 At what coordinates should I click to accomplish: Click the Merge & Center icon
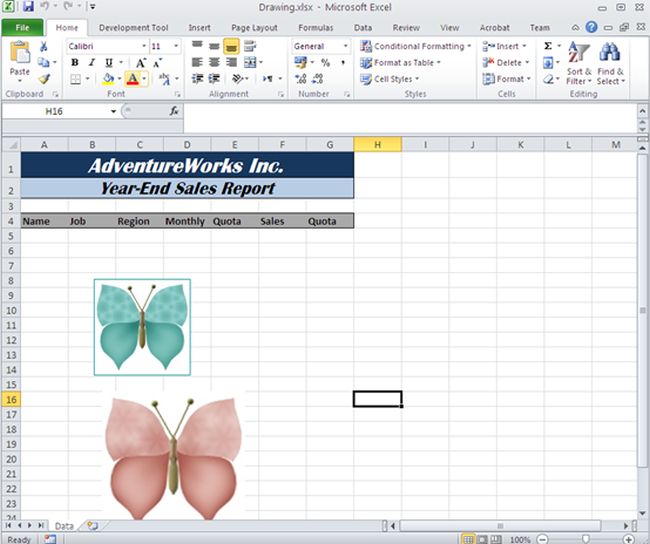tap(250, 63)
